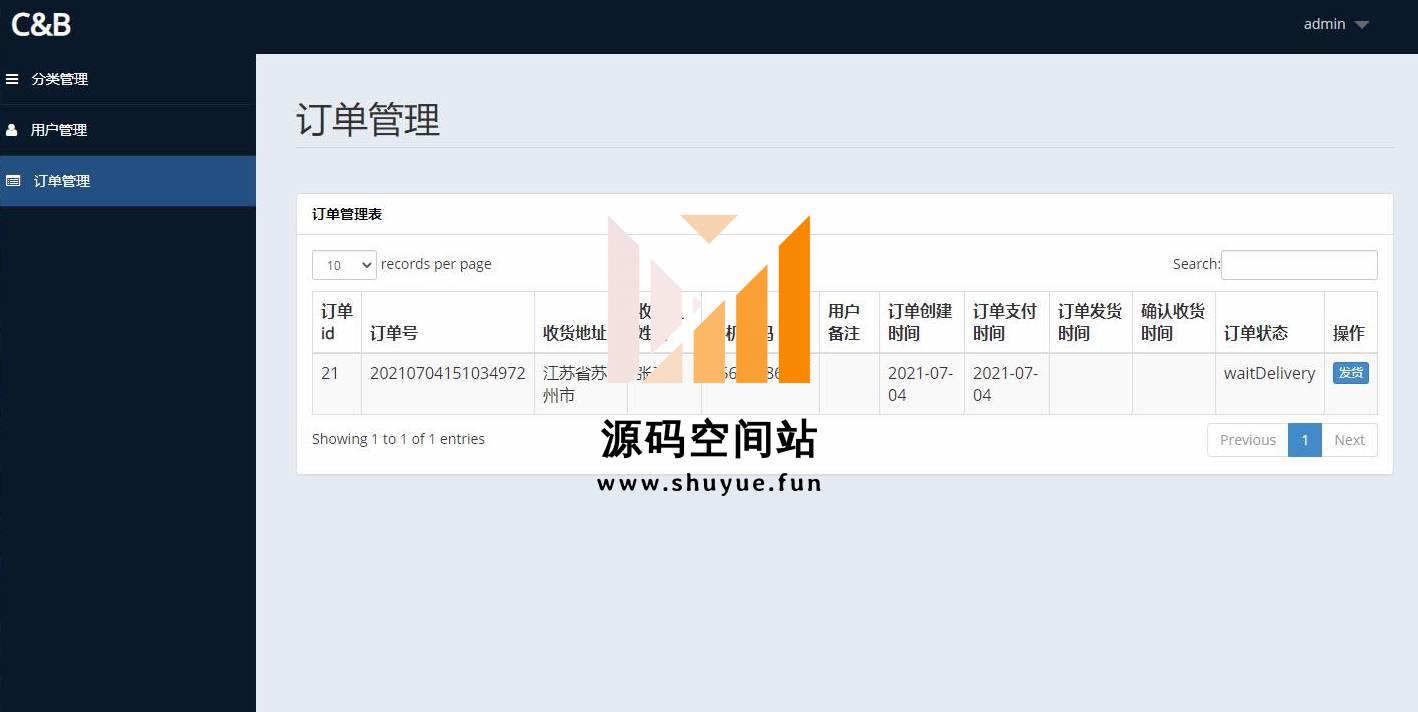The height and width of the screenshot is (712, 1418).
Task: Open 分类管理 in the sidebar
Action: (x=128, y=79)
